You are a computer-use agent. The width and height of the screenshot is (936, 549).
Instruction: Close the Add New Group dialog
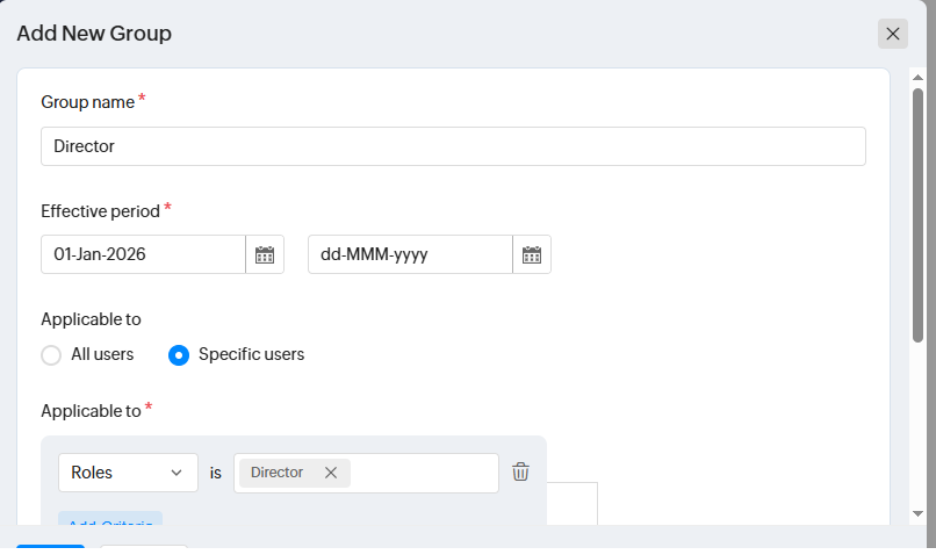[x=892, y=33]
